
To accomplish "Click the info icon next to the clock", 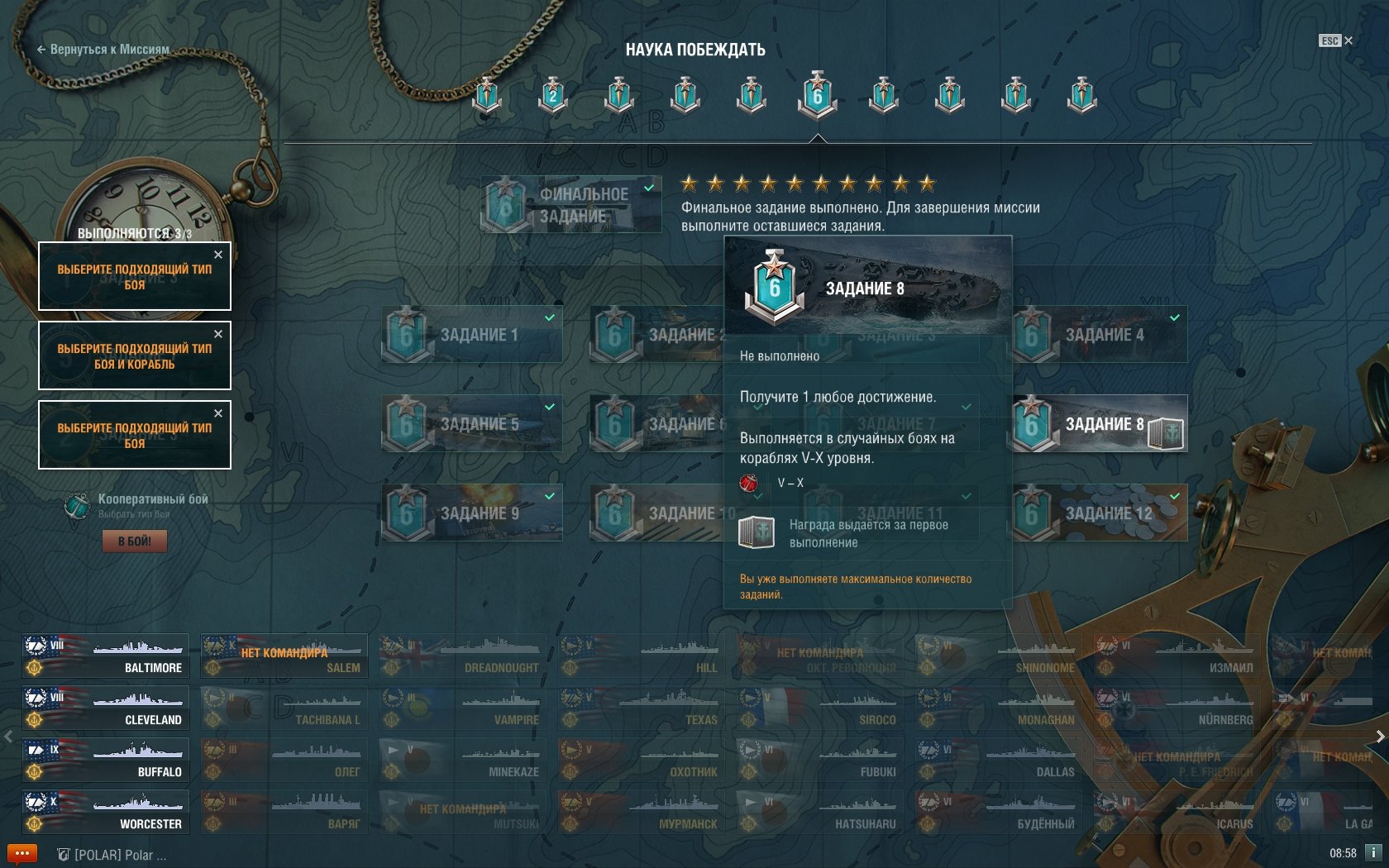I will [x=1372, y=852].
